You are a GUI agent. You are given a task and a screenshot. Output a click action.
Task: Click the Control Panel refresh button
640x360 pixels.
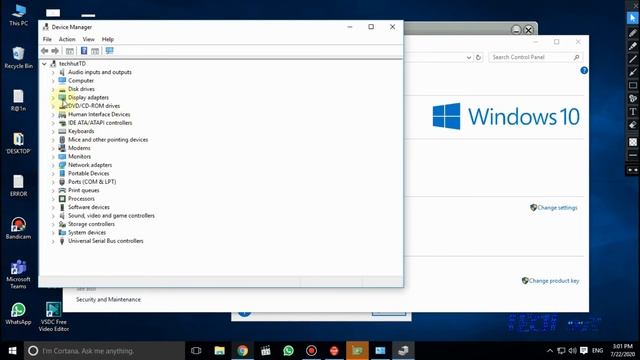(x=478, y=58)
